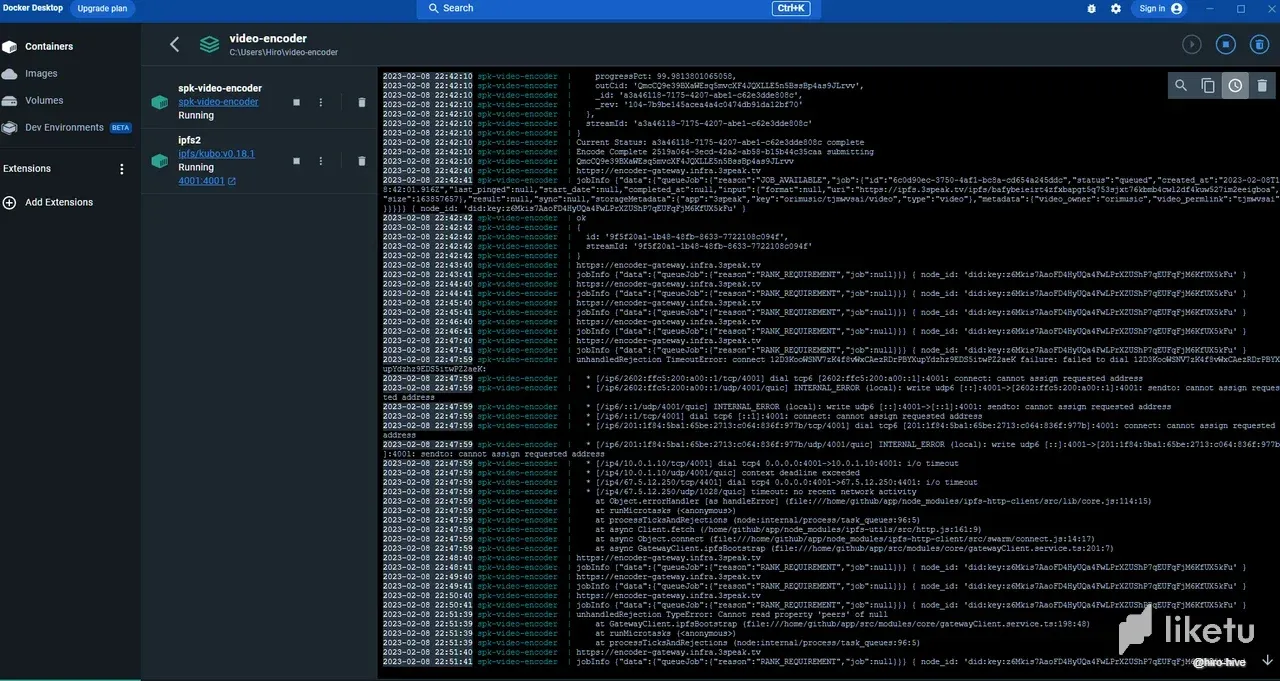The height and width of the screenshot is (681, 1280).
Task: Click the Extensions heading
Action: pyautogui.click(x=27, y=169)
